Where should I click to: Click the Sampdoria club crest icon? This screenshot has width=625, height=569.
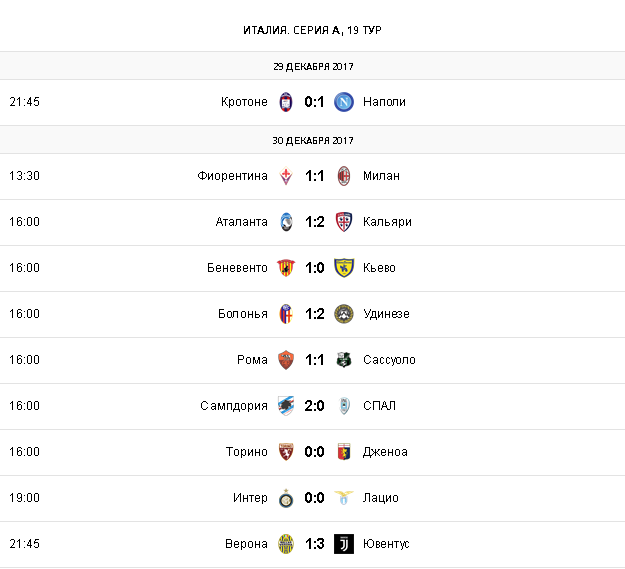(286, 406)
